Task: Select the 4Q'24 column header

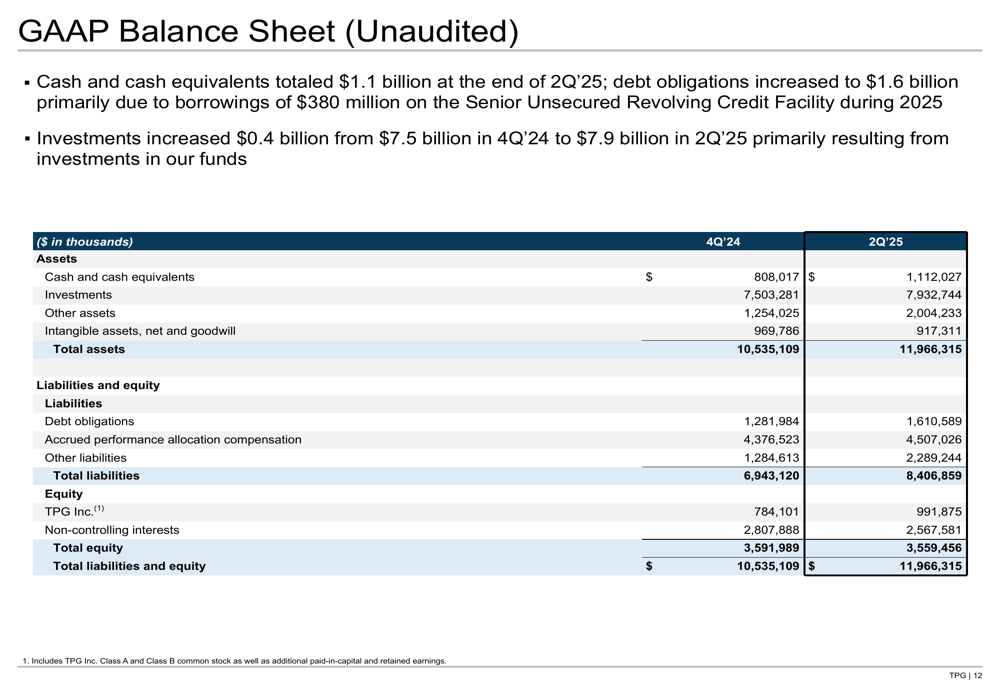Action: 723,242
